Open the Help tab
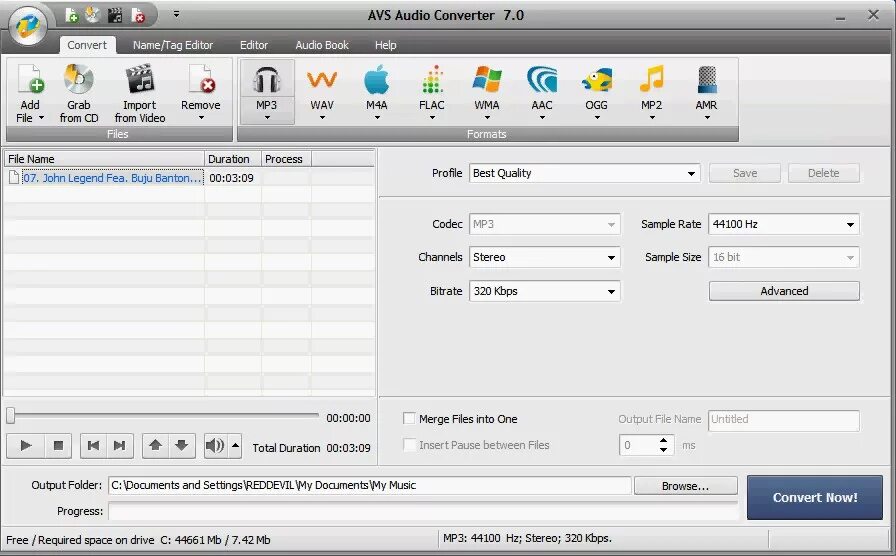This screenshot has width=896, height=556. click(385, 45)
